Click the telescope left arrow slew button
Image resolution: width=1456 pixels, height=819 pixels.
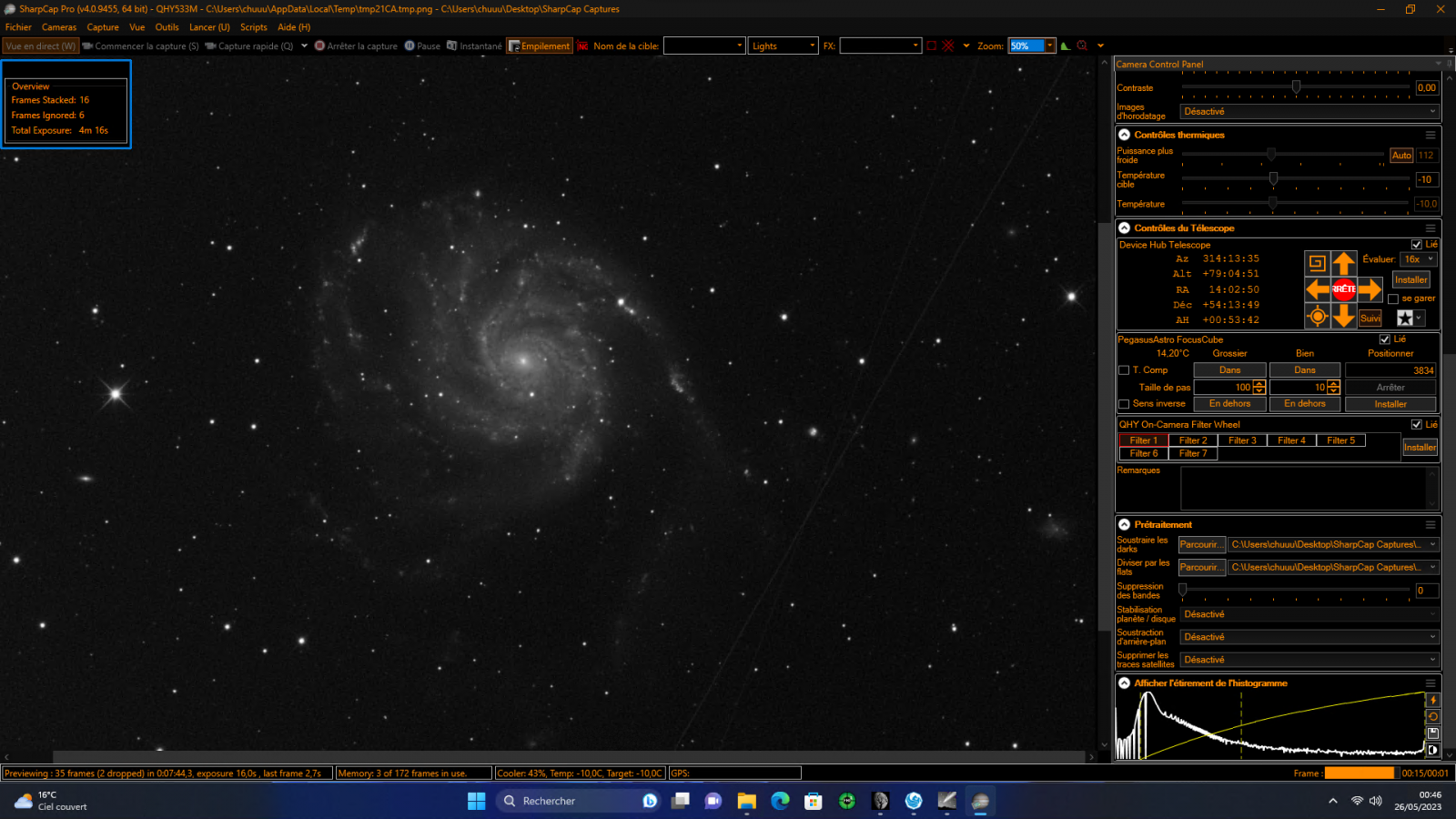point(1317,289)
